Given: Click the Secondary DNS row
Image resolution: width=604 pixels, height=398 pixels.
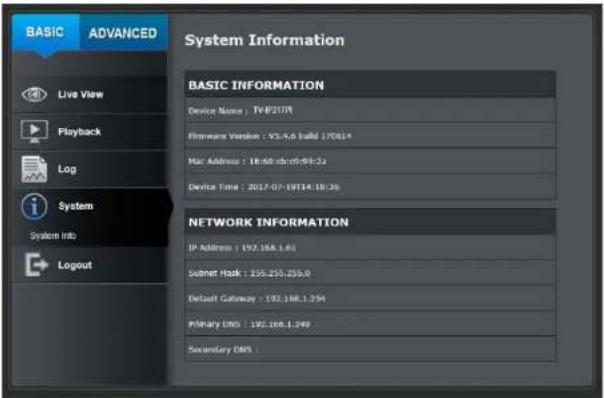Looking at the screenshot, I should (x=370, y=349).
